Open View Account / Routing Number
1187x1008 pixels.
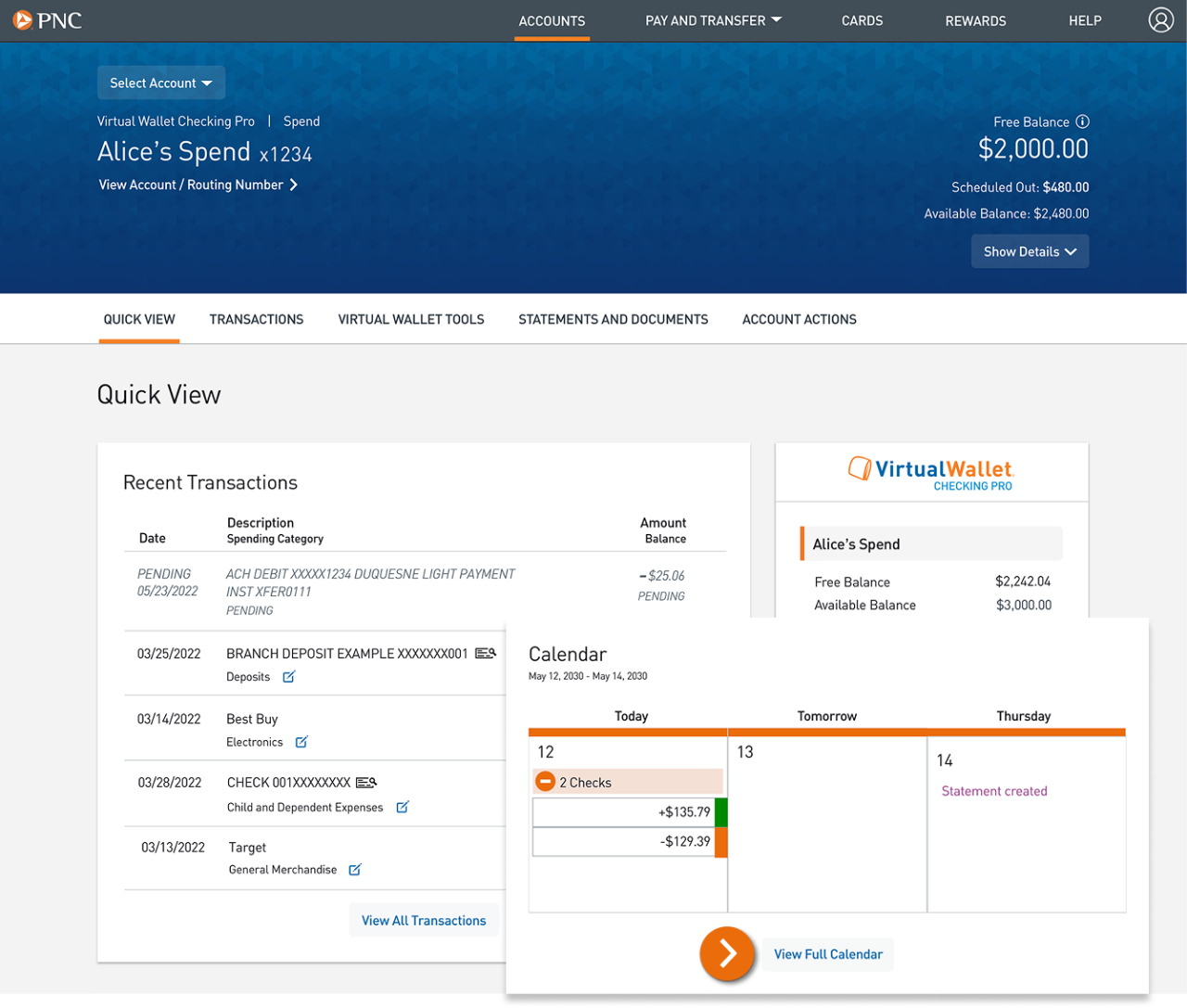(198, 185)
